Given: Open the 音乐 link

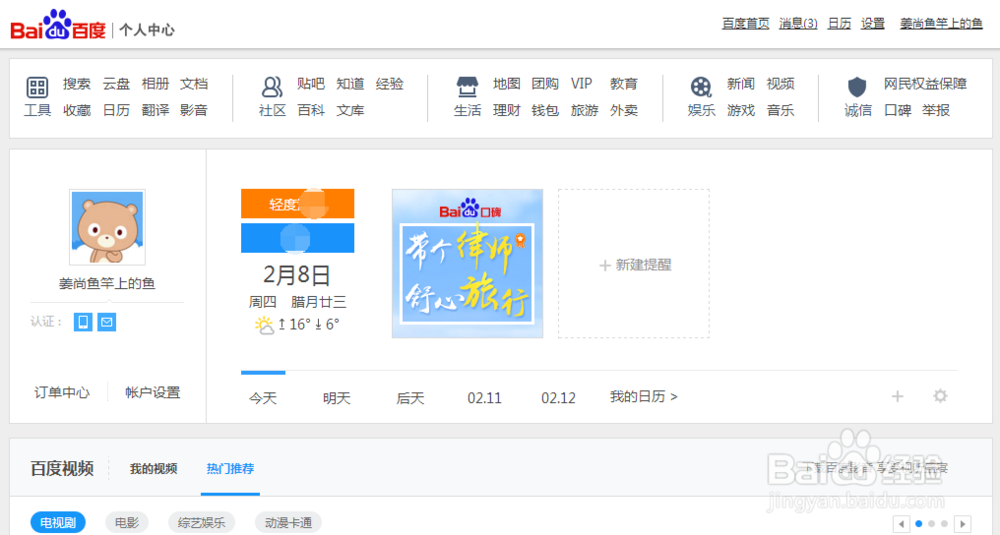Looking at the screenshot, I should pos(780,110).
